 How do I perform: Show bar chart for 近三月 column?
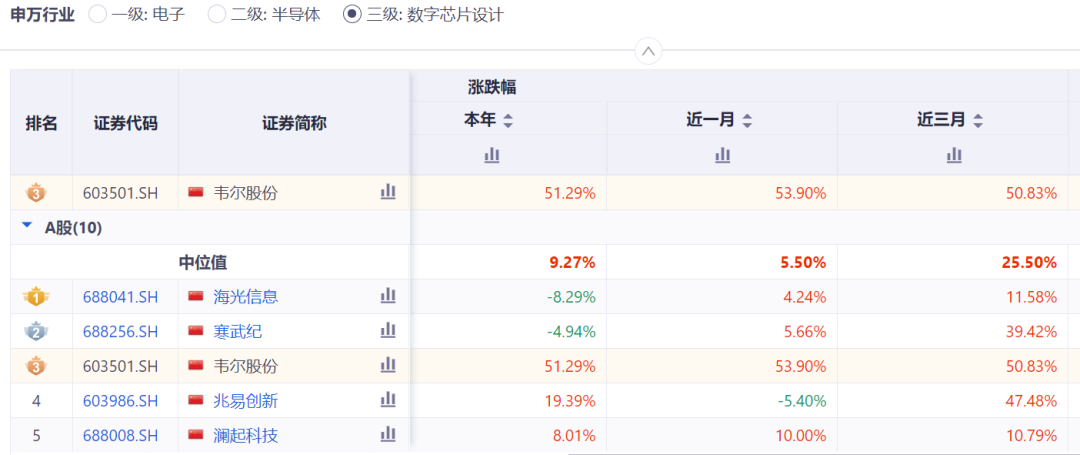coord(954,155)
